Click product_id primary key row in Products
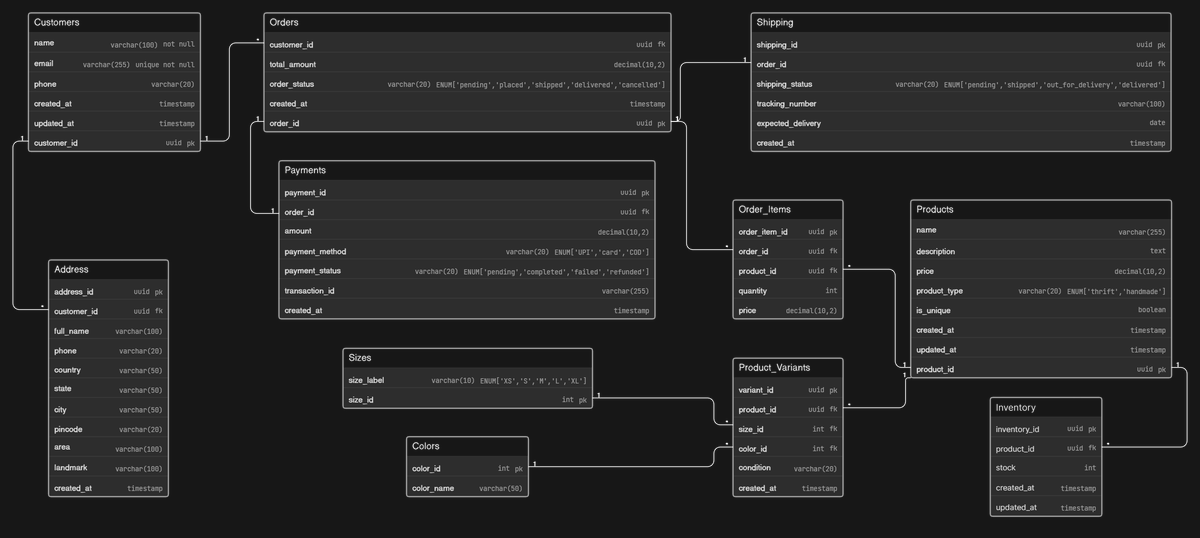The image size is (1200, 538). point(1041,369)
